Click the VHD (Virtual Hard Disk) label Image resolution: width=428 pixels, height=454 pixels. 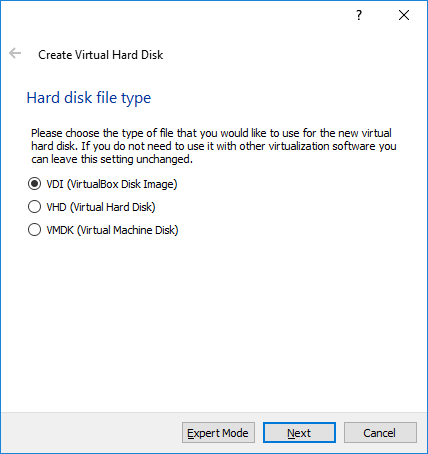[x=101, y=207]
